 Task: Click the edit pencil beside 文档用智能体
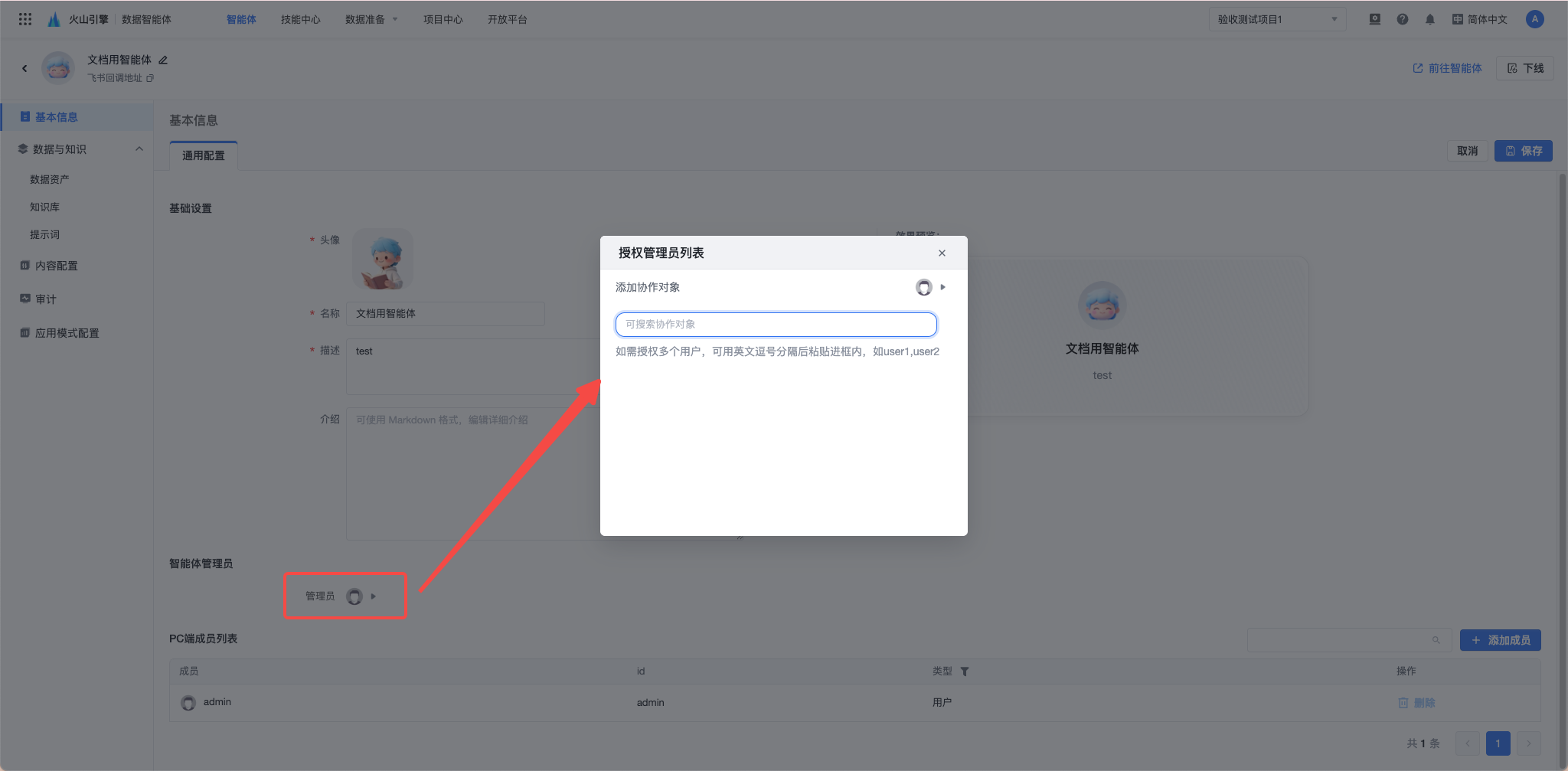[163, 60]
